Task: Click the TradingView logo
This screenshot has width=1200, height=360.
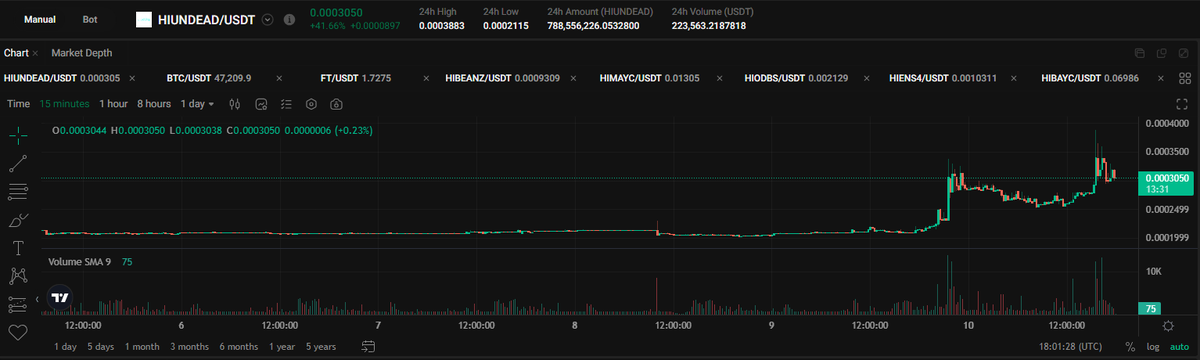Action: coord(60,298)
